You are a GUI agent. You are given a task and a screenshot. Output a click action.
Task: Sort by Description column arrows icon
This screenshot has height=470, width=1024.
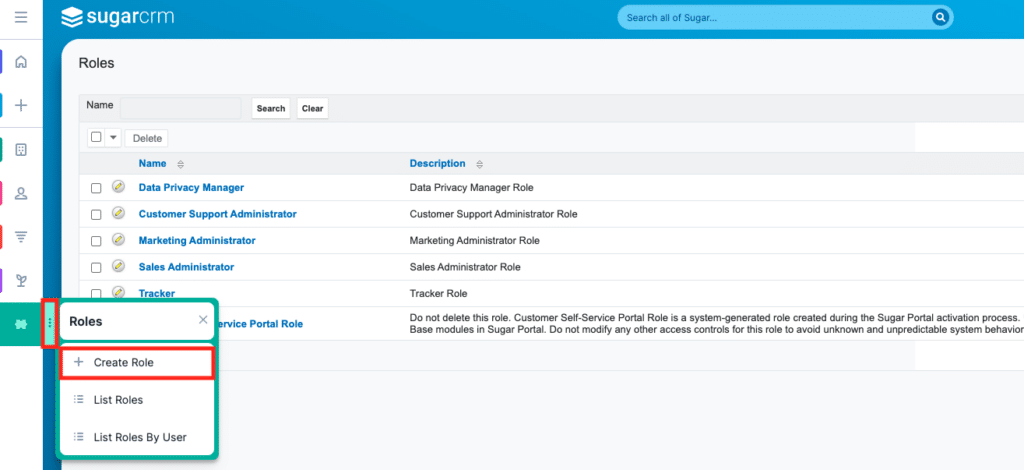tap(480, 164)
